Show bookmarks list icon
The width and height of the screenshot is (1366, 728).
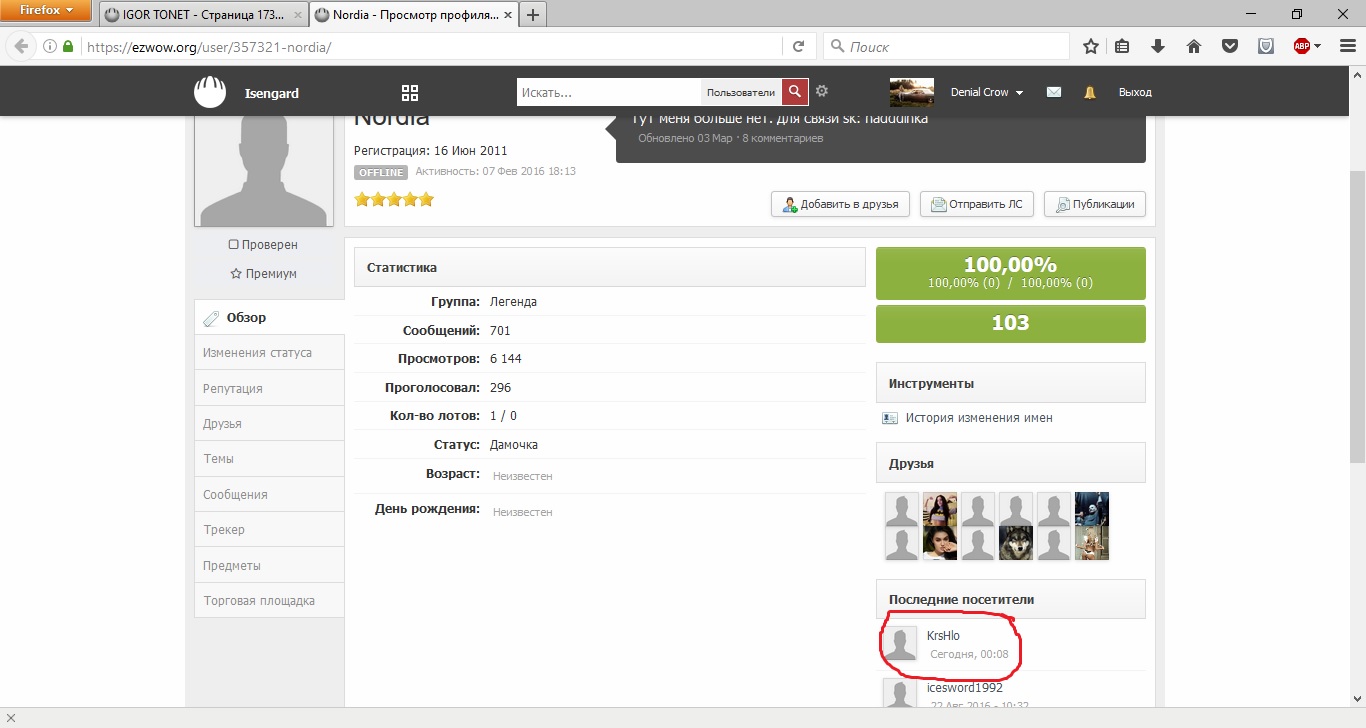coord(1122,46)
